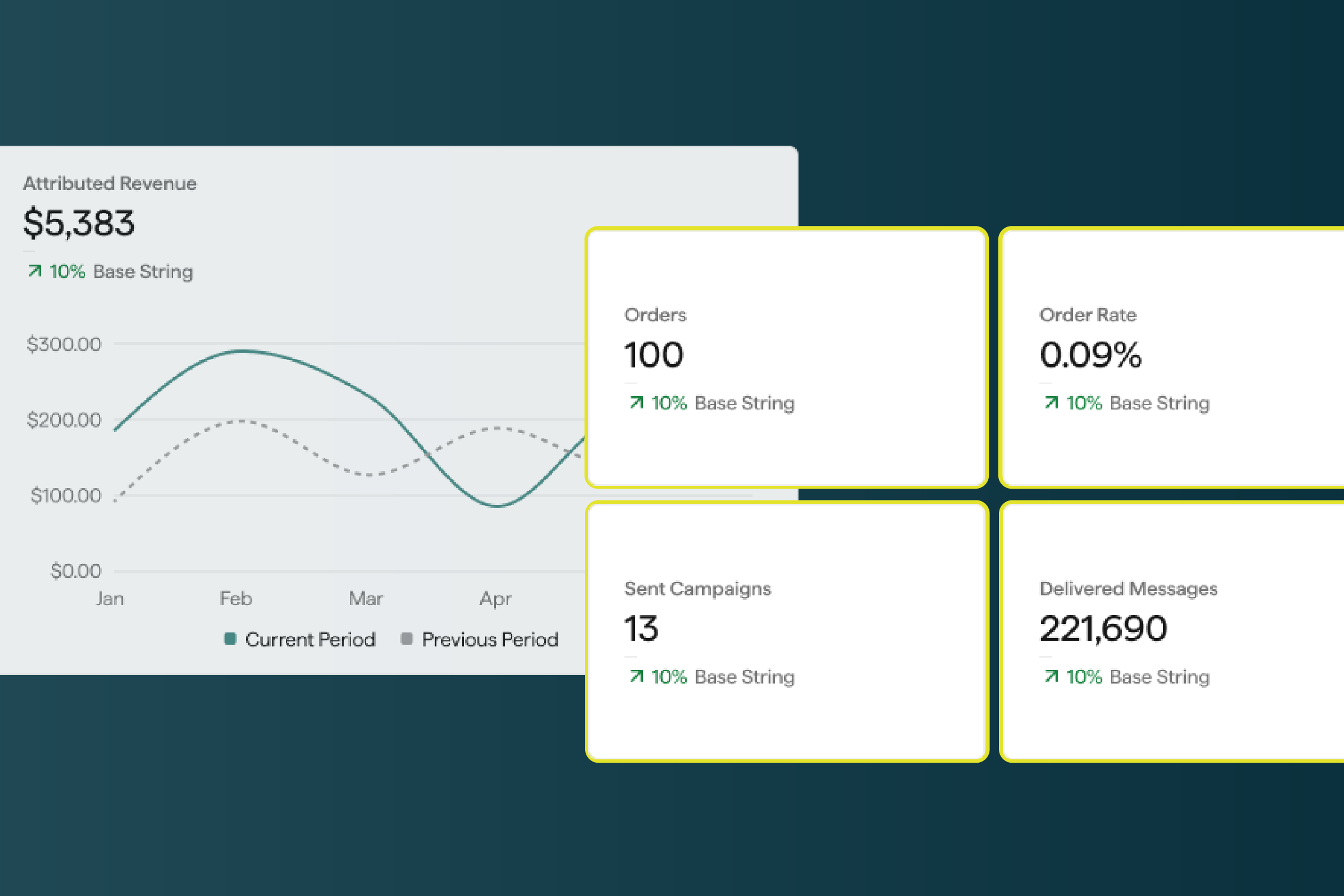Toggle Previous Period legend label
Image resolution: width=1344 pixels, height=896 pixels.
coord(490,639)
